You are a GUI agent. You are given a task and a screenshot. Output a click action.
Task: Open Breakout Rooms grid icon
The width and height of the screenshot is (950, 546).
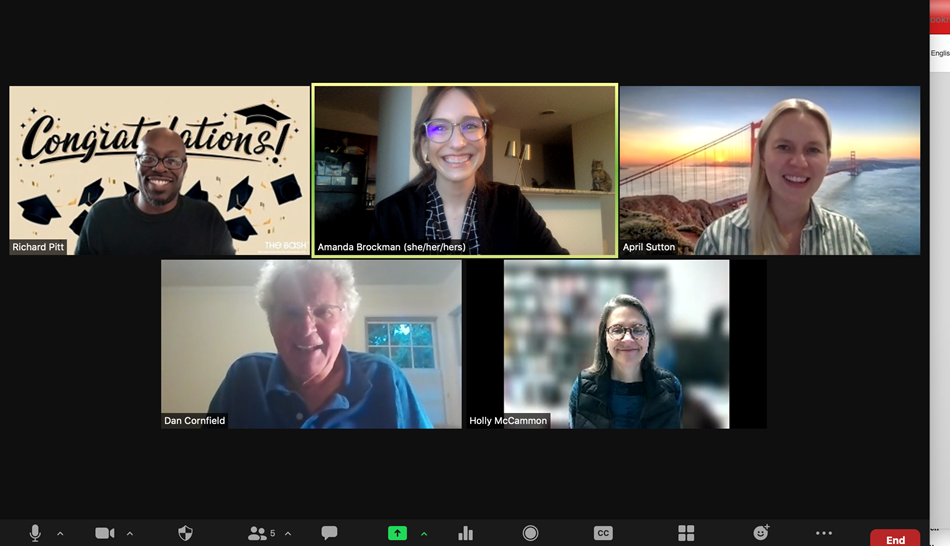pyautogui.click(x=686, y=533)
